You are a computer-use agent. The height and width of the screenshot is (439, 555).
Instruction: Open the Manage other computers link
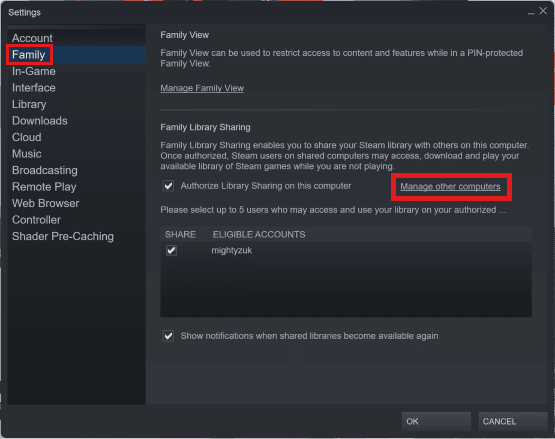click(x=450, y=187)
